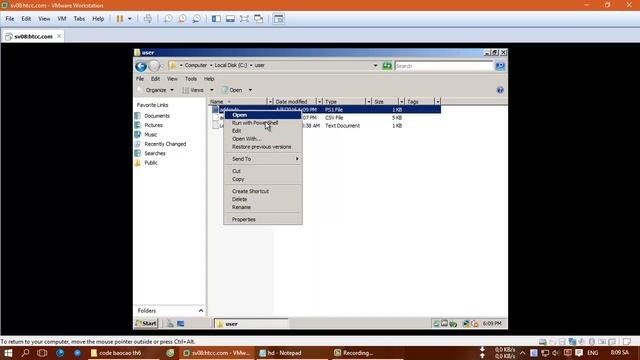Enter full screen mode icon
Image resolution: width=640 pixels, height=360 pixels.
point(244,19)
